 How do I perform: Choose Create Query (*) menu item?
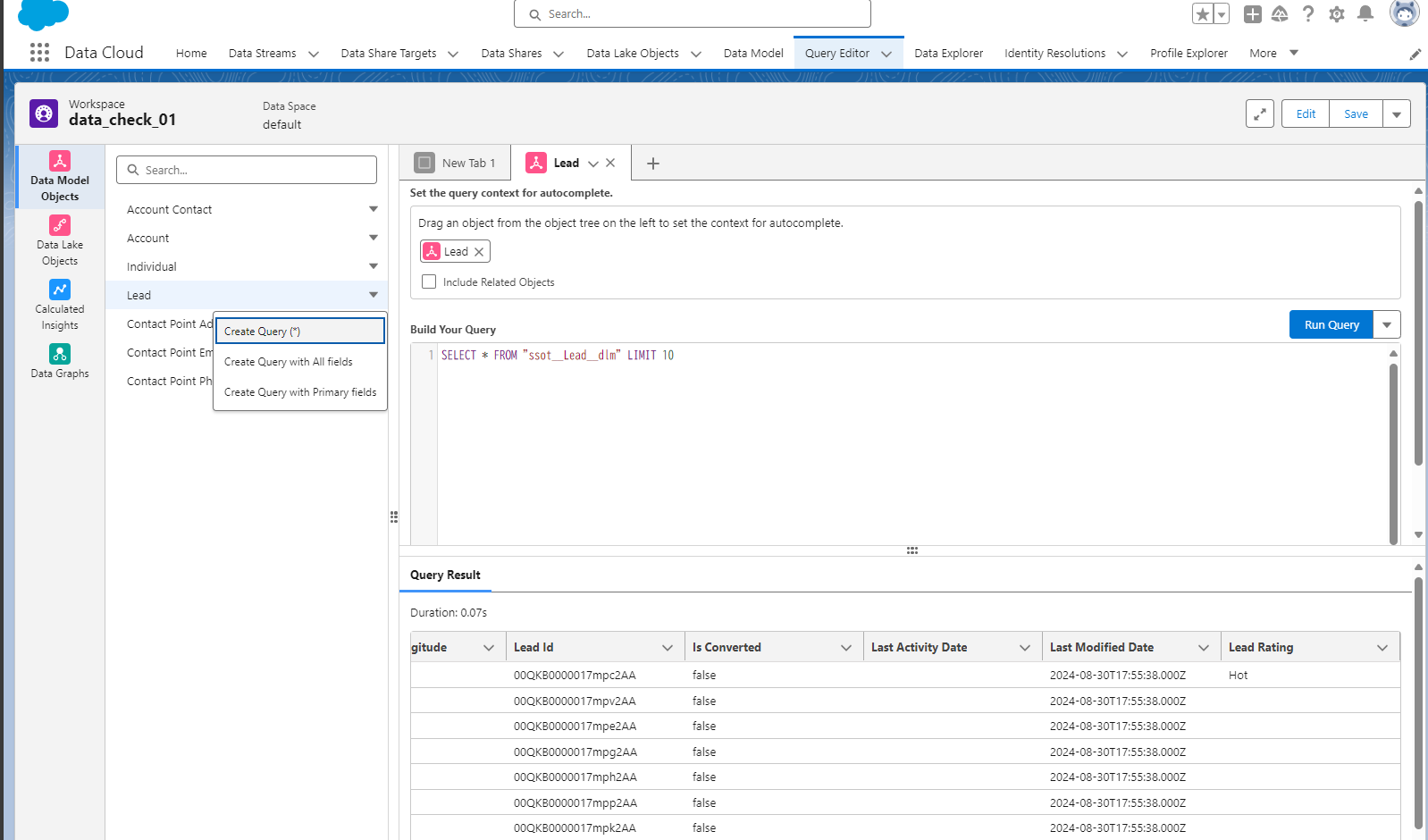[x=300, y=331]
